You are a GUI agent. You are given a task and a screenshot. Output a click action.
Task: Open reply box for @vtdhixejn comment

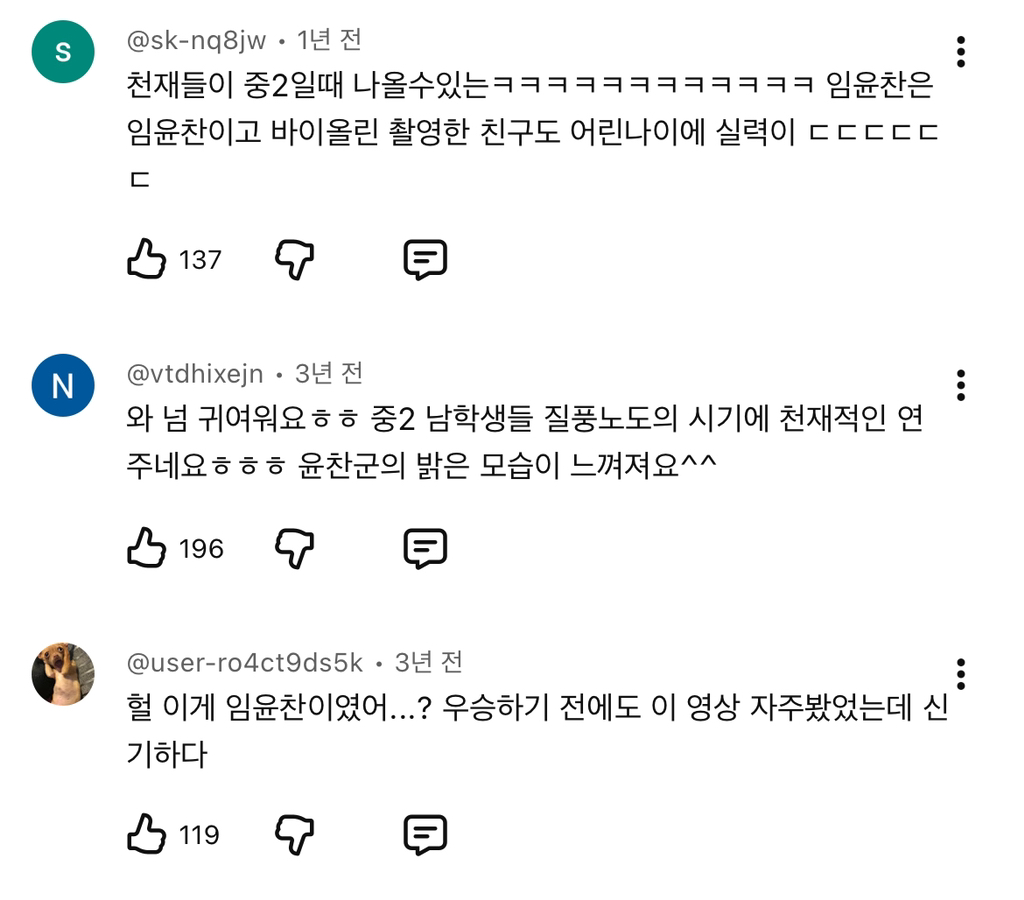pyautogui.click(x=424, y=548)
